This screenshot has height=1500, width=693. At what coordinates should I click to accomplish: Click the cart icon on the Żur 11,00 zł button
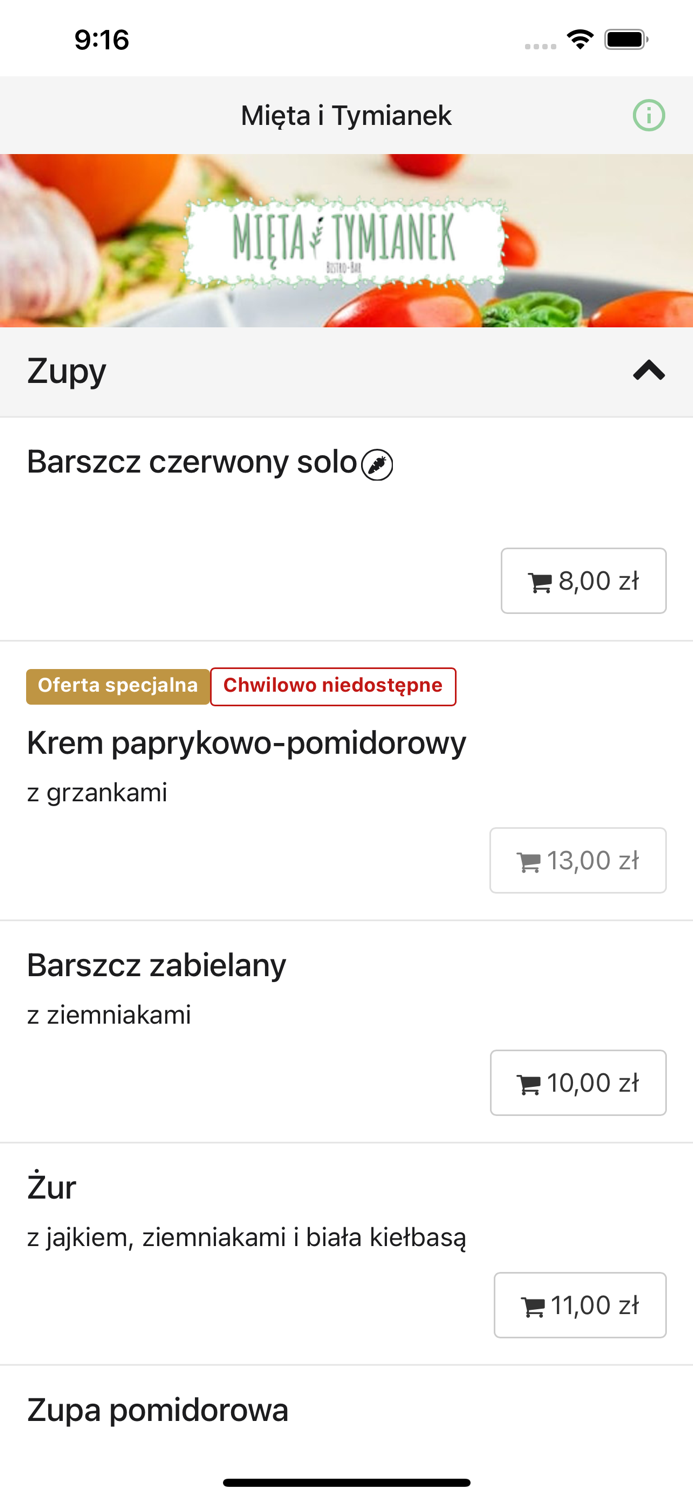point(532,1305)
